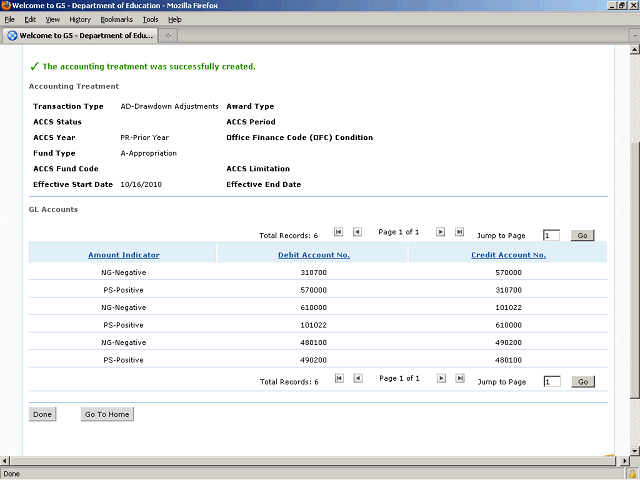
Task: Open the History menu
Action: coord(80,19)
